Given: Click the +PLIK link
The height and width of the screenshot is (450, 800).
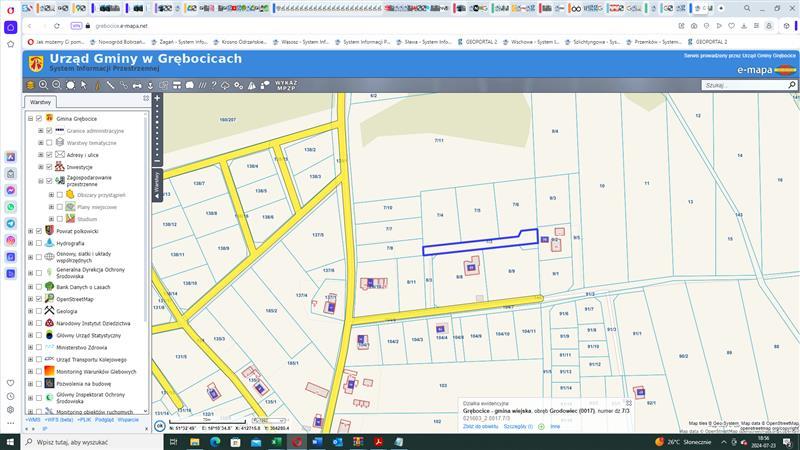Looking at the screenshot, I should pos(84,420).
